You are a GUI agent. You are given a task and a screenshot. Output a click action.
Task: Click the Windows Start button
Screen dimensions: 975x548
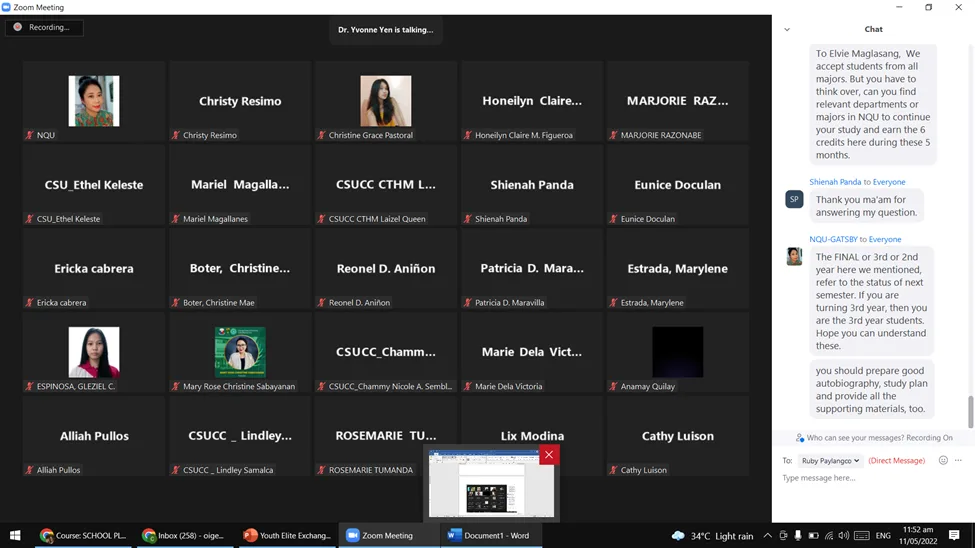(x=15, y=536)
